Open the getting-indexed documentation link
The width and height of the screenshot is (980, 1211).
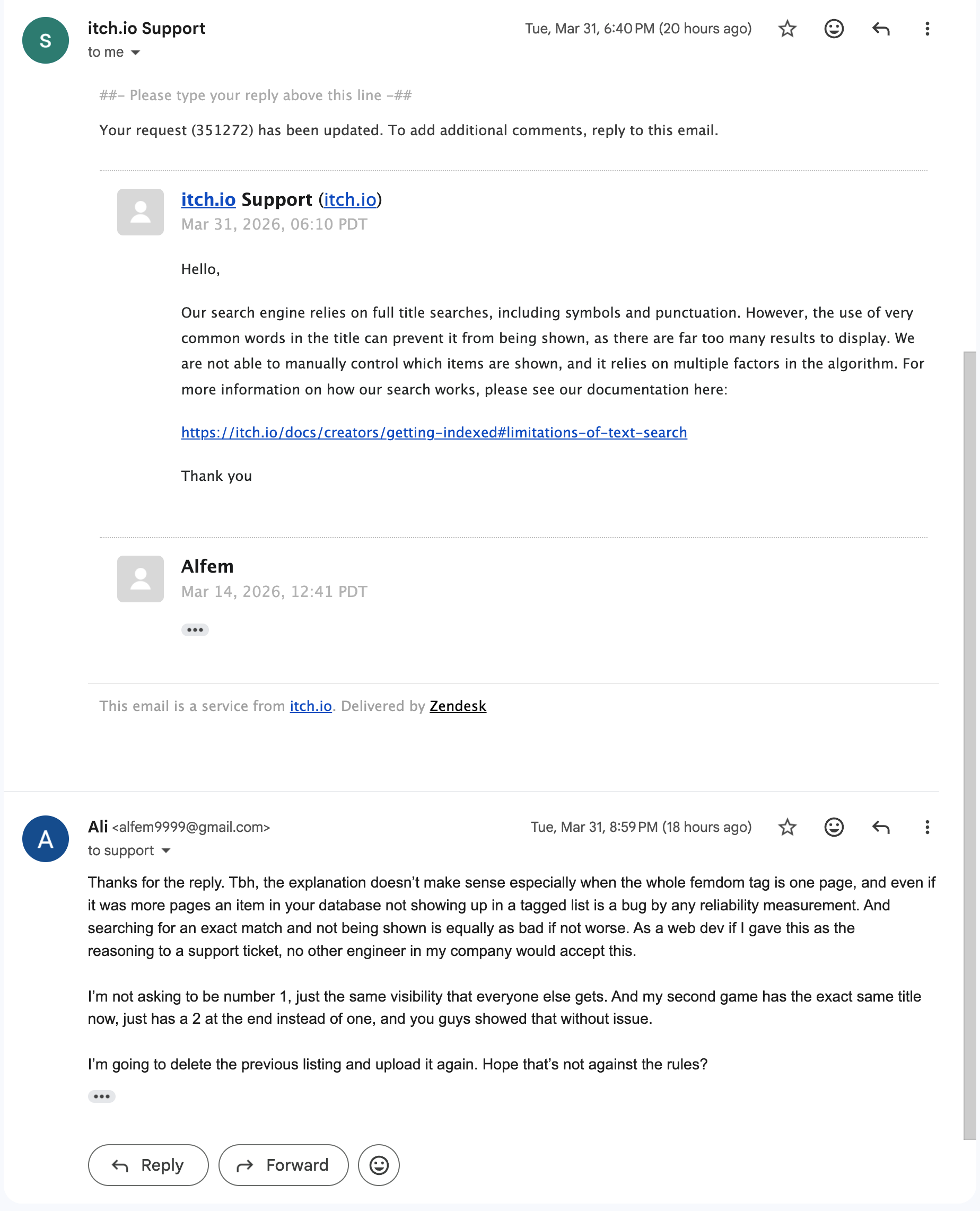[434, 432]
